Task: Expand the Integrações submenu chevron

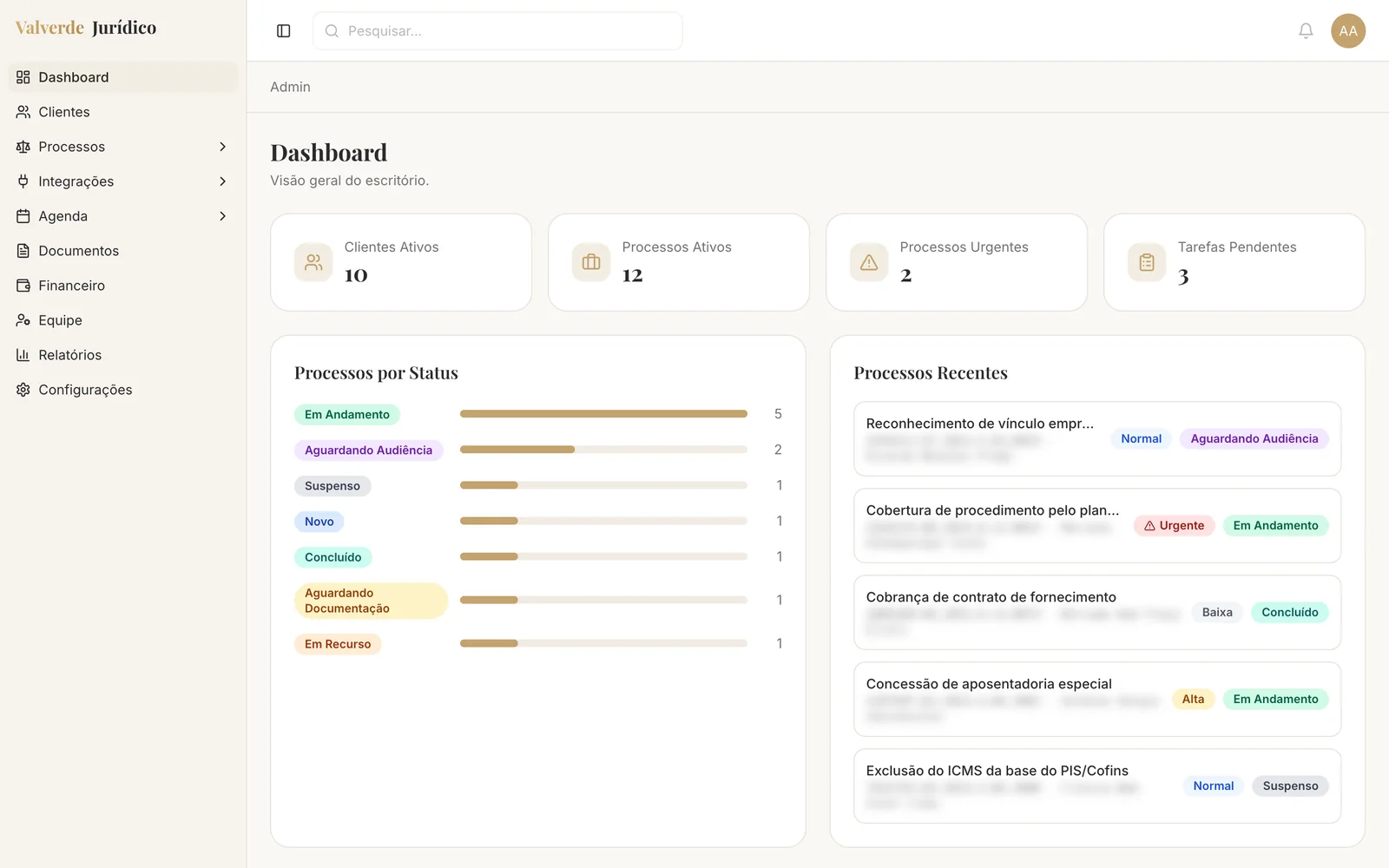Action: coord(222,181)
